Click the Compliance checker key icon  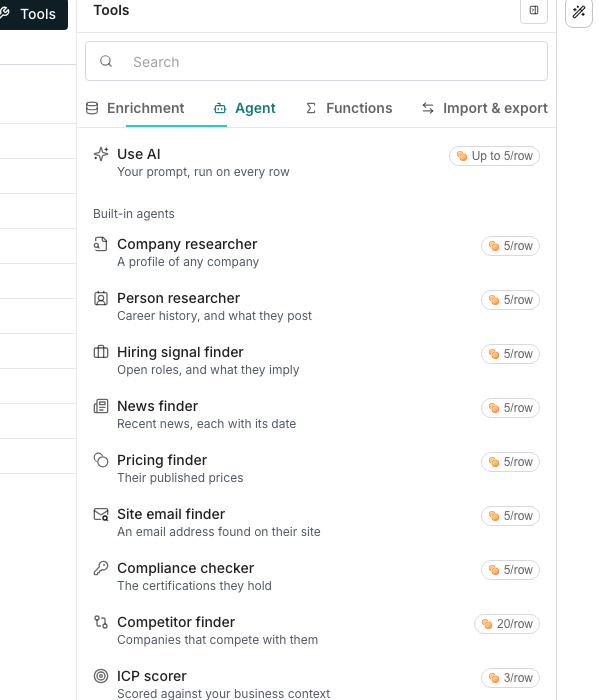101,568
